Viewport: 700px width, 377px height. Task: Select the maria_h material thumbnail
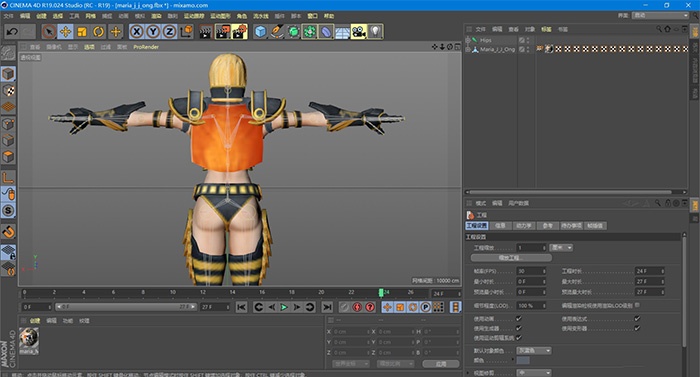(x=29, y=339)
